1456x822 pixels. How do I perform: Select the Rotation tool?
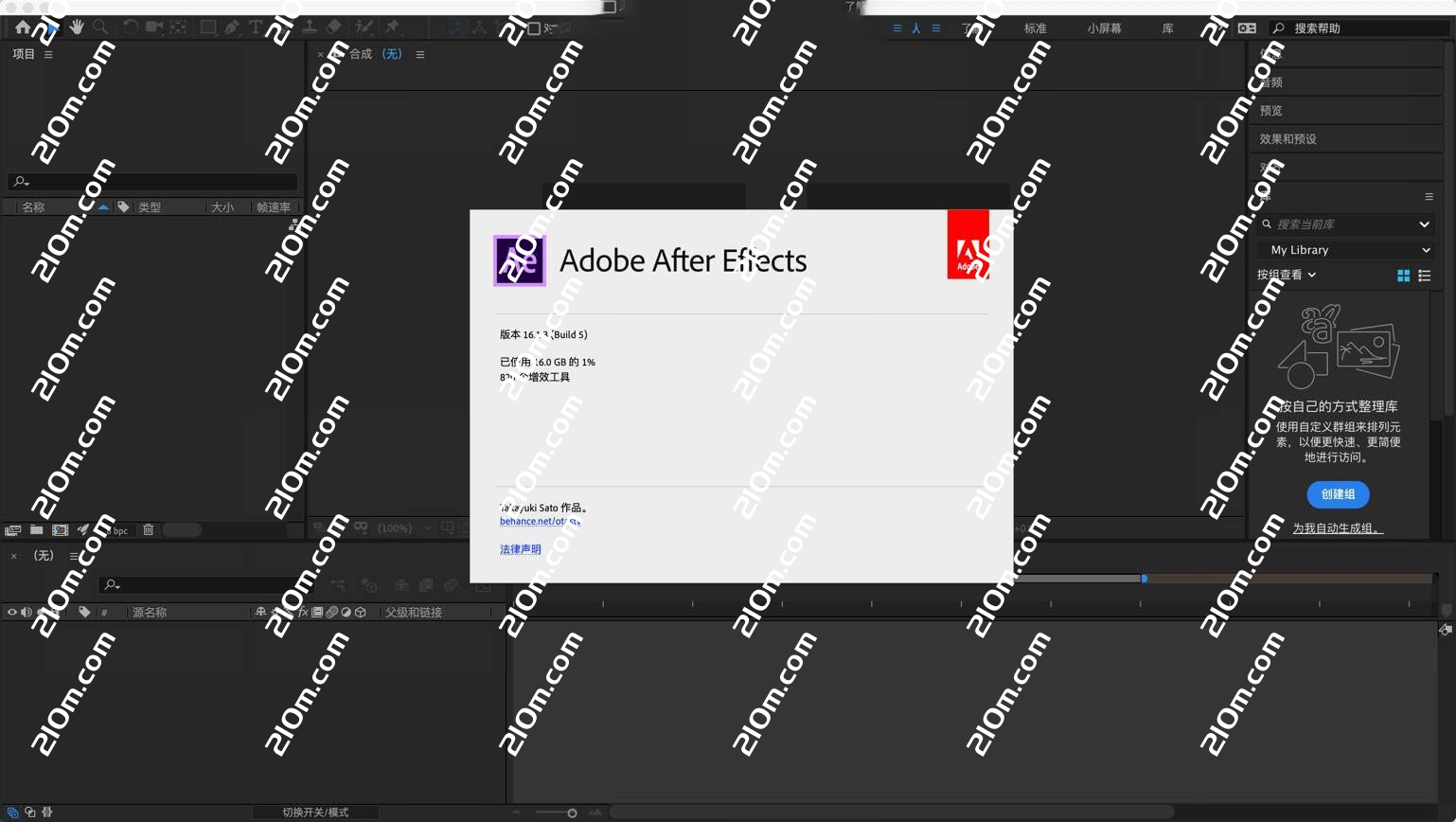pos(131,27)
